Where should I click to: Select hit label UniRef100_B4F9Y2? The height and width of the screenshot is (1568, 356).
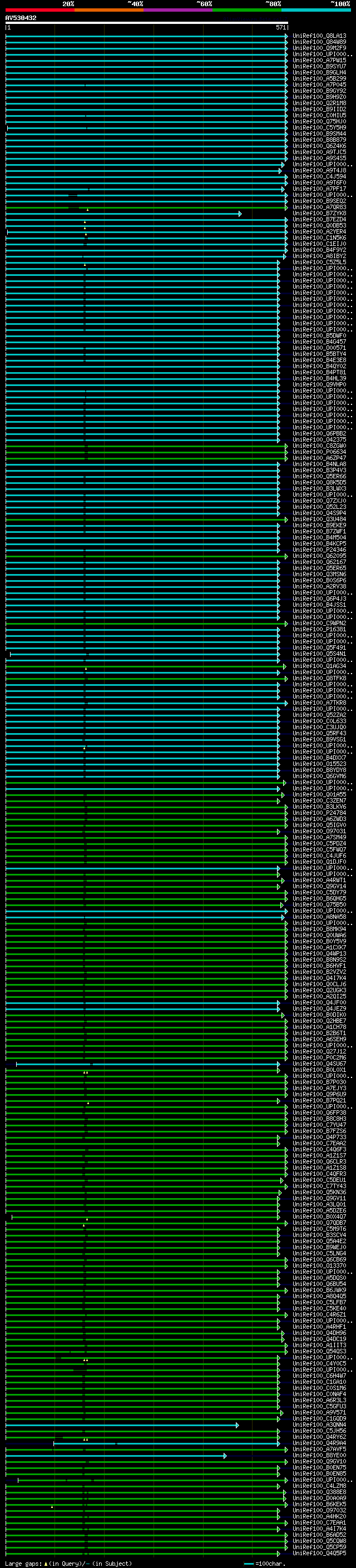pyautogui.click(x=319, y=250)
